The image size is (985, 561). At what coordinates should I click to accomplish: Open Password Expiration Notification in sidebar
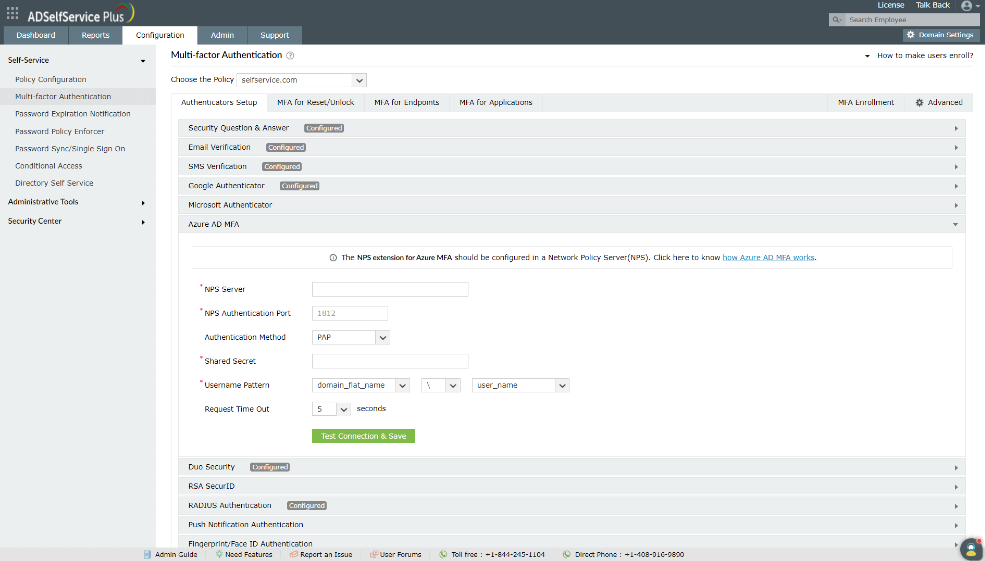(73, 114)
